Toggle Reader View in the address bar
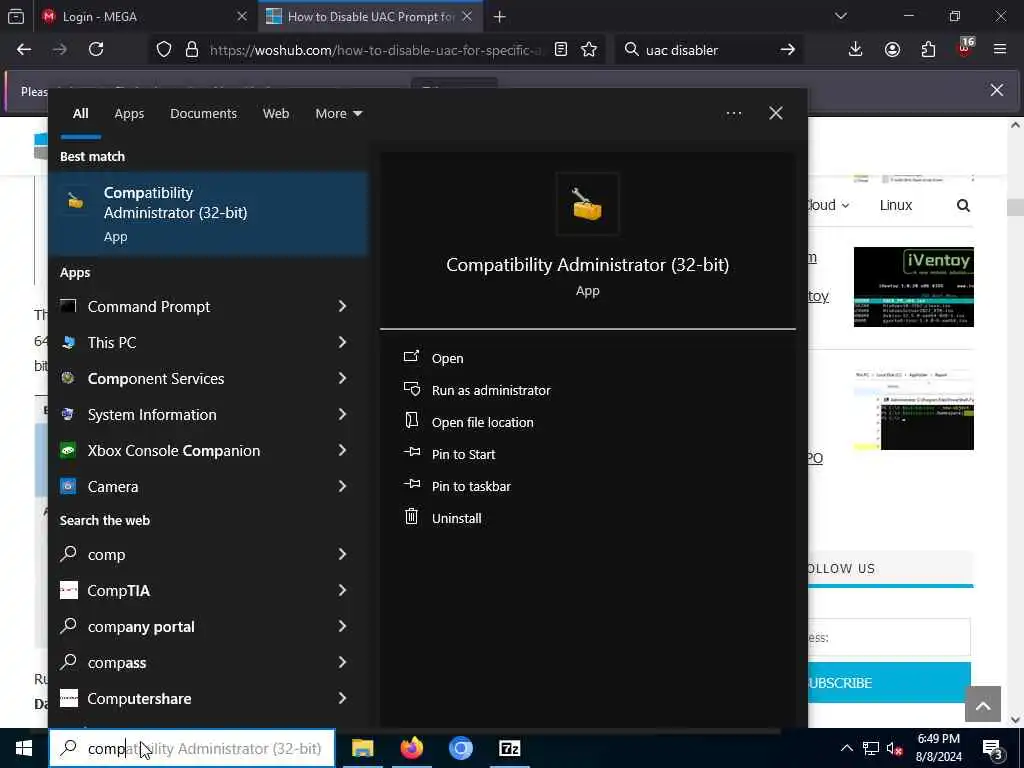This screenshot has height=768, width=1024. pos(560,50)
